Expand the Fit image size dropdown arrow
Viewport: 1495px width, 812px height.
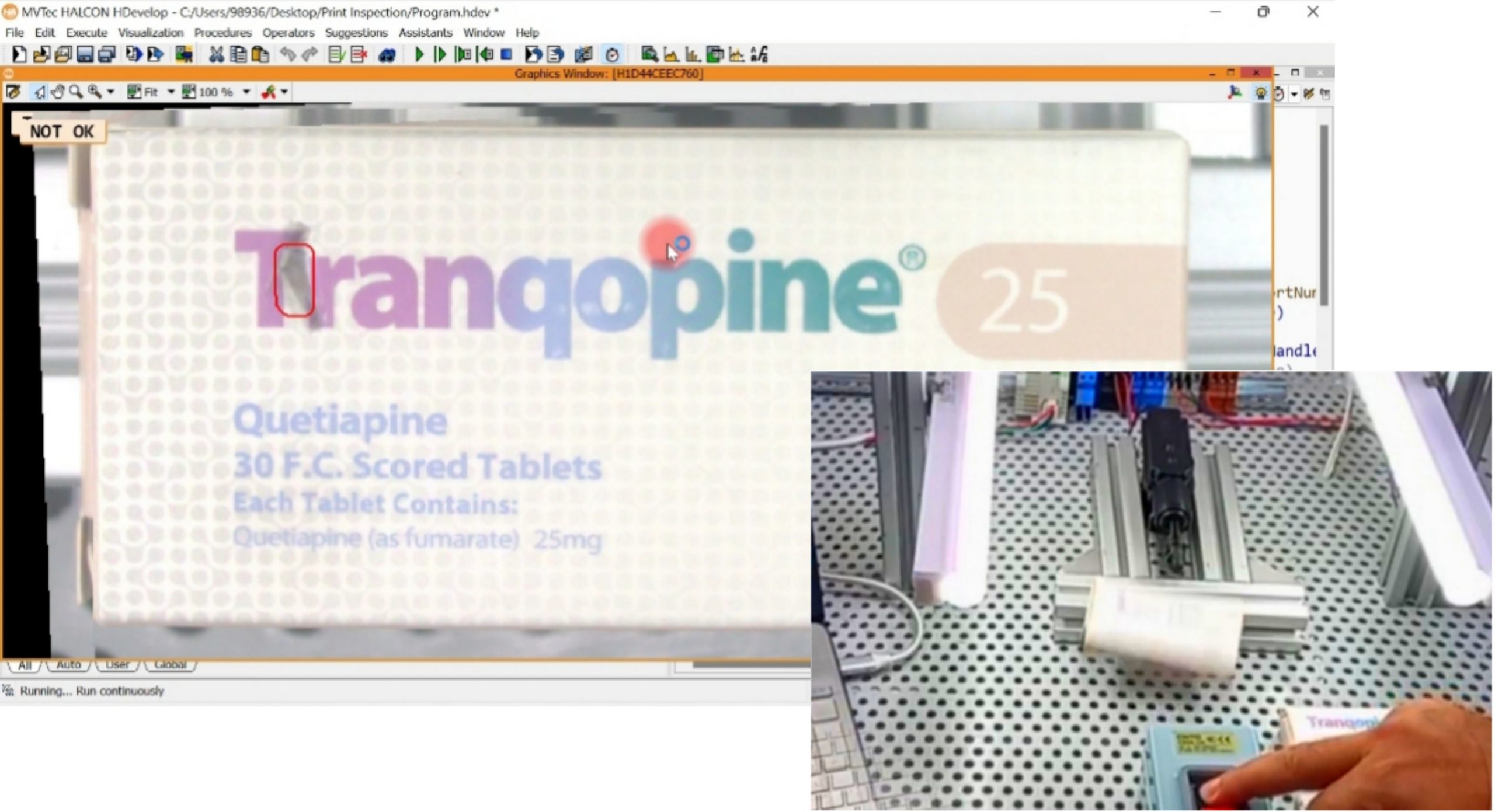click(171, 92)
